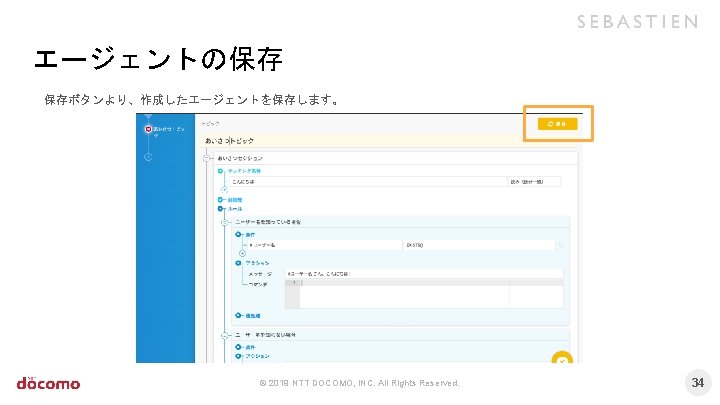This screenshot has height=405, width=720.
Task: Toggle the second rule's 条件 icon
Action: 238,347
